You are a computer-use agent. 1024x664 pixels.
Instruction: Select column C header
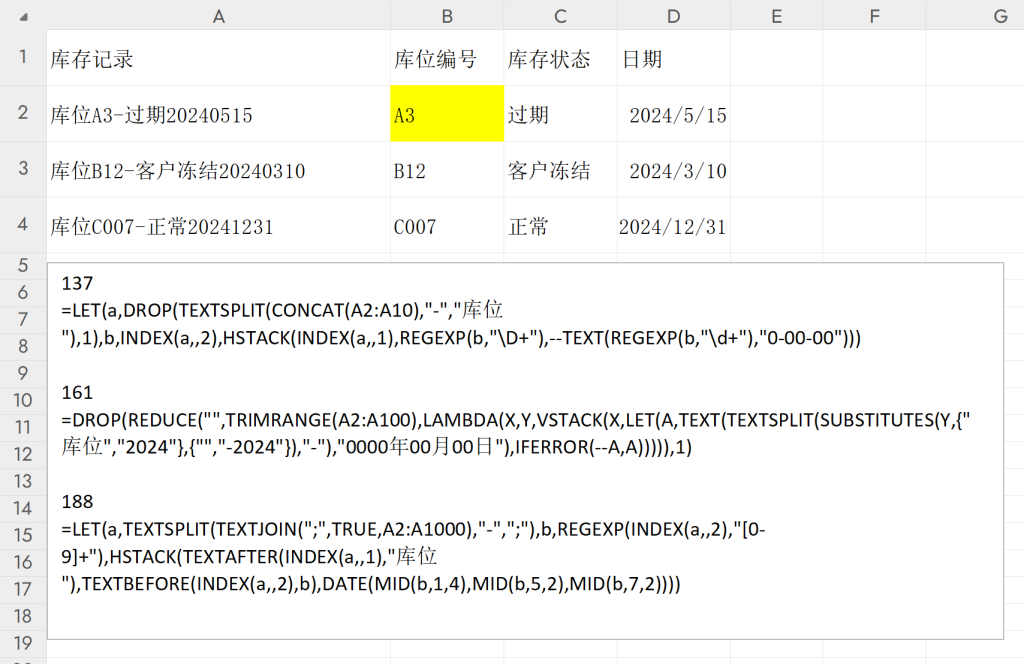click(560, 16)
